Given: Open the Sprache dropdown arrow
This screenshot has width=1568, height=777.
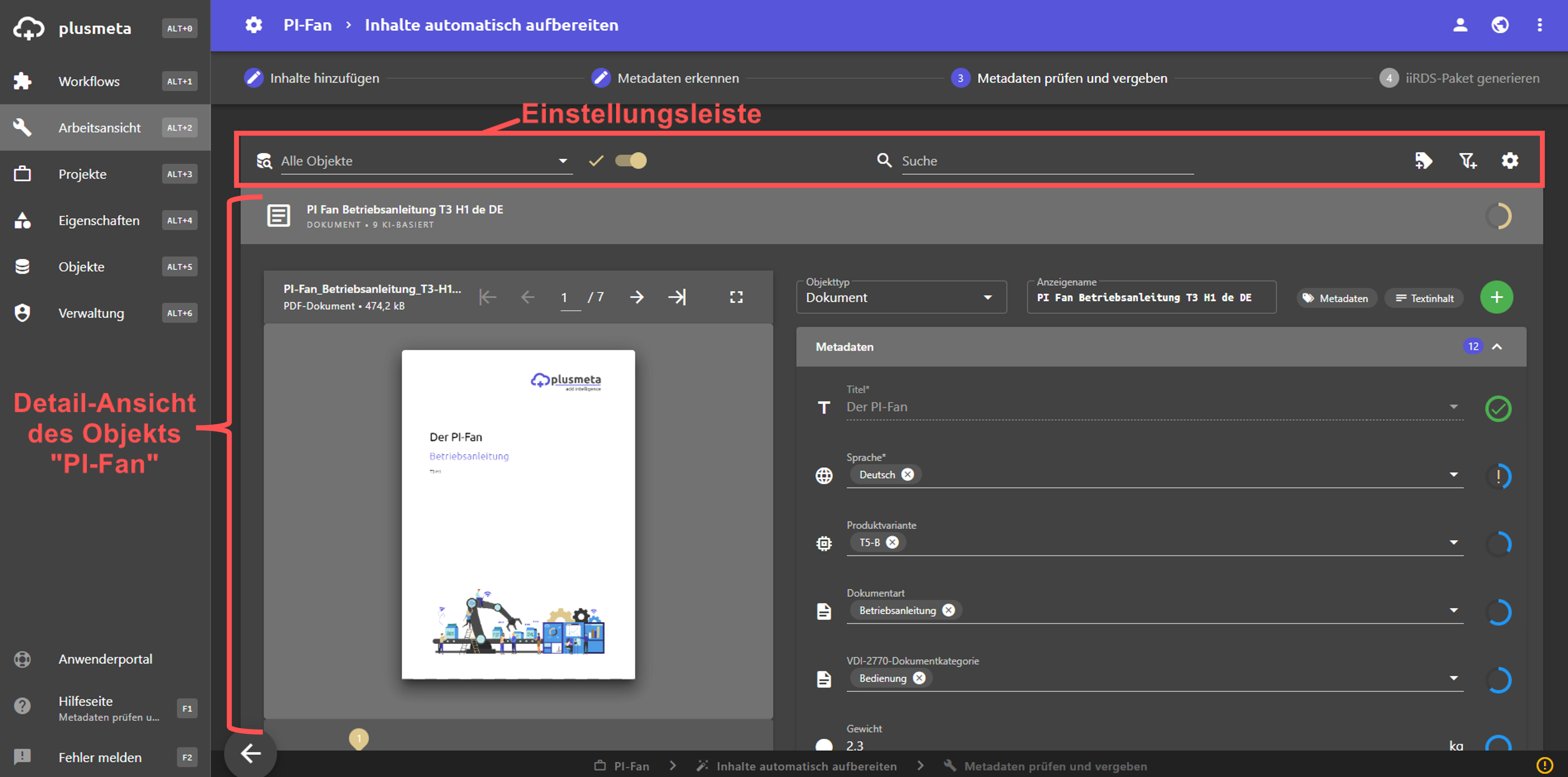Looking at the screenshot, I should click(1454, 474).
